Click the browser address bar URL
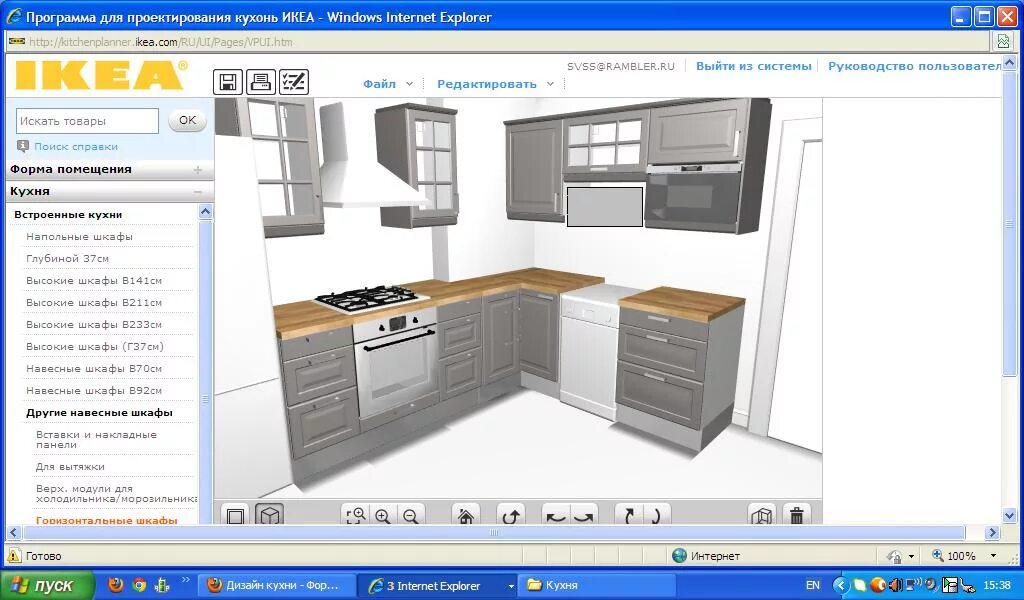 (x=161, y=42)
